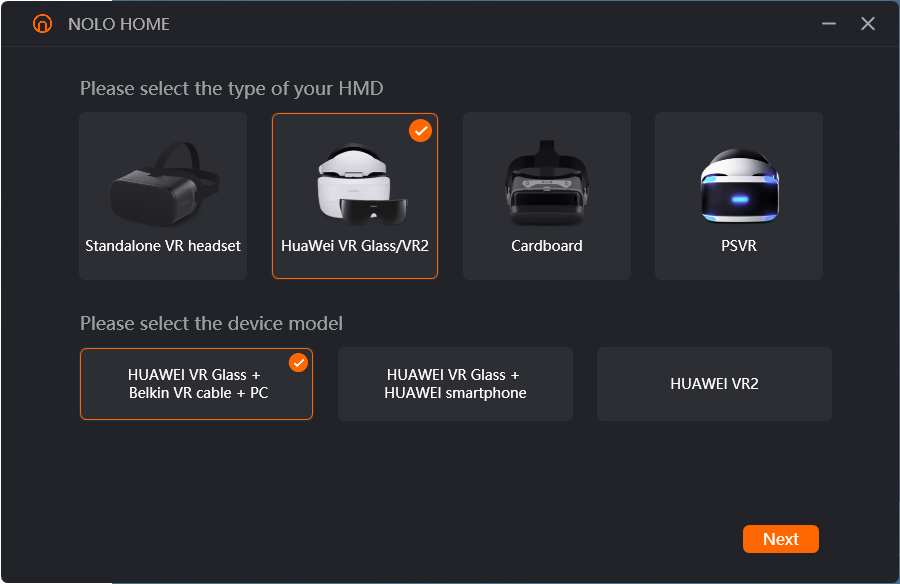Click the PSVR label text
The height and width of the screenshot is (584, 900).
(x=739, y=246)
